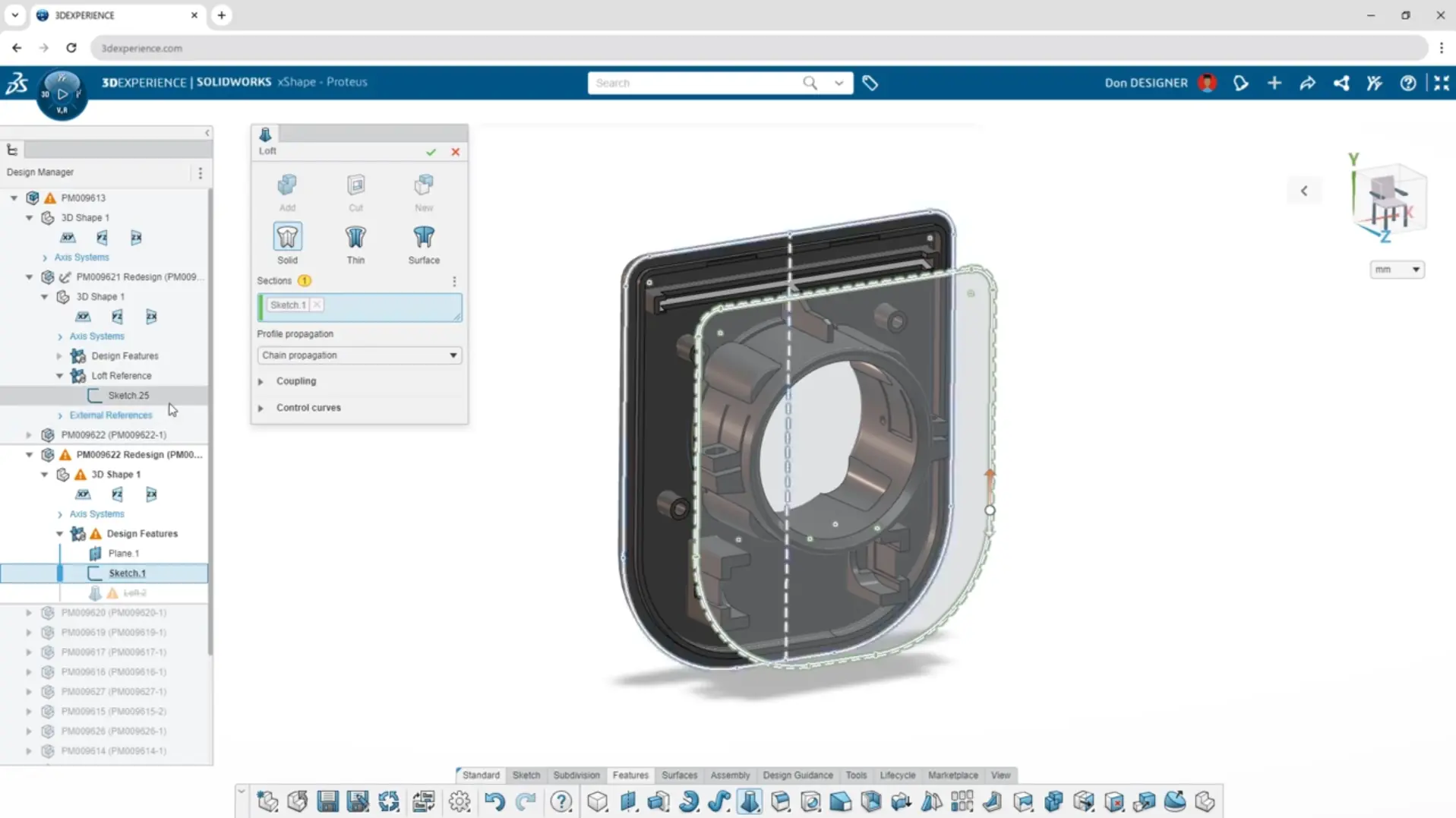Click the Undo arrow in bottom toolbar

click(x=494, y=801)
